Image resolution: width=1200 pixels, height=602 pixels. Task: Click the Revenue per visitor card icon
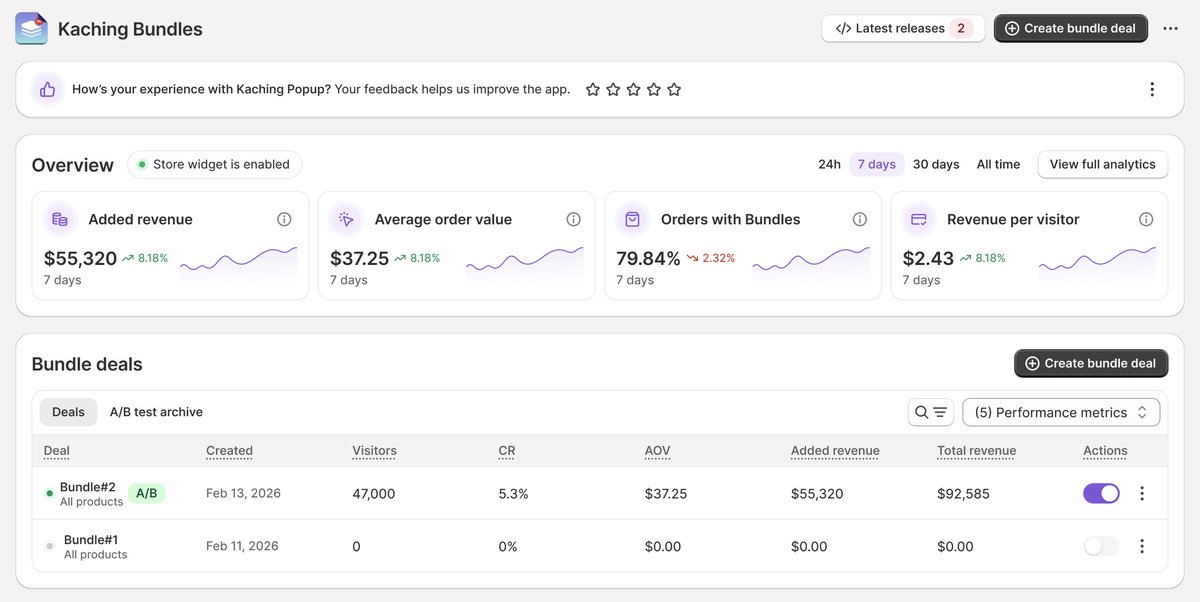point(919,219)
